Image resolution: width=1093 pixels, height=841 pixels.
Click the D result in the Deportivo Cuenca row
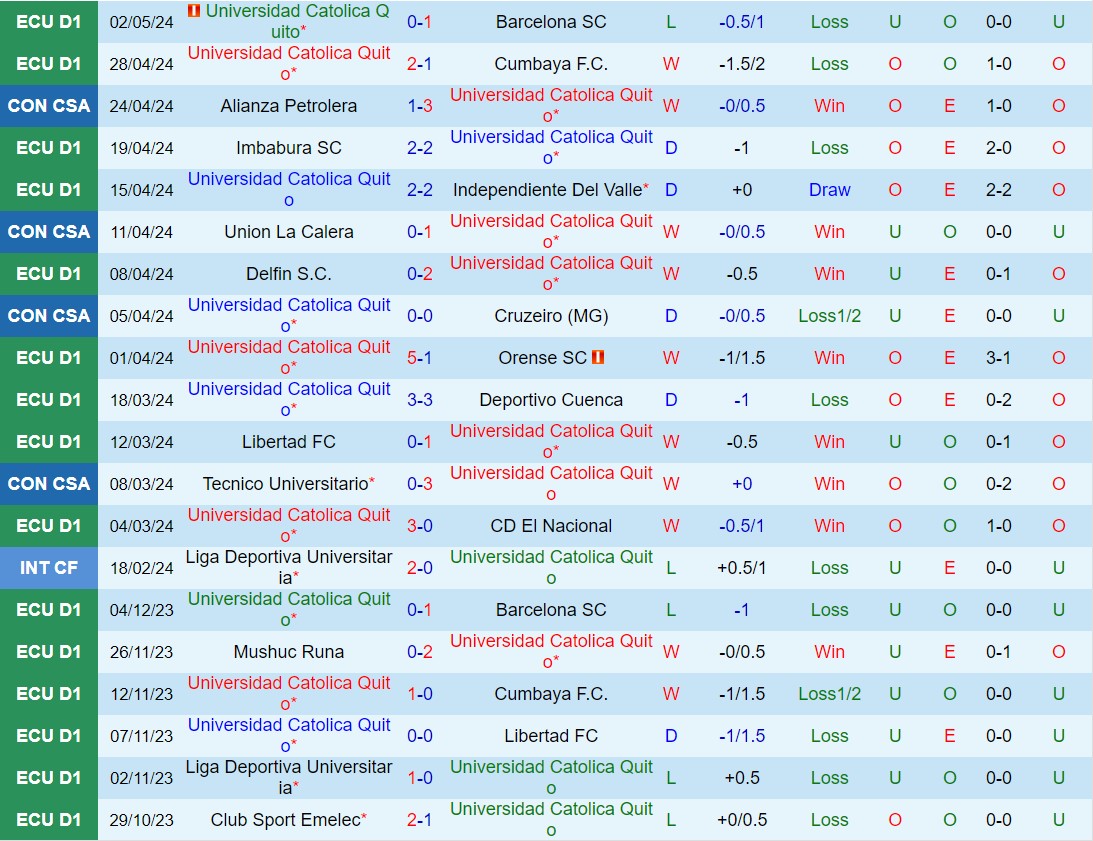click(x=671, y=400)
